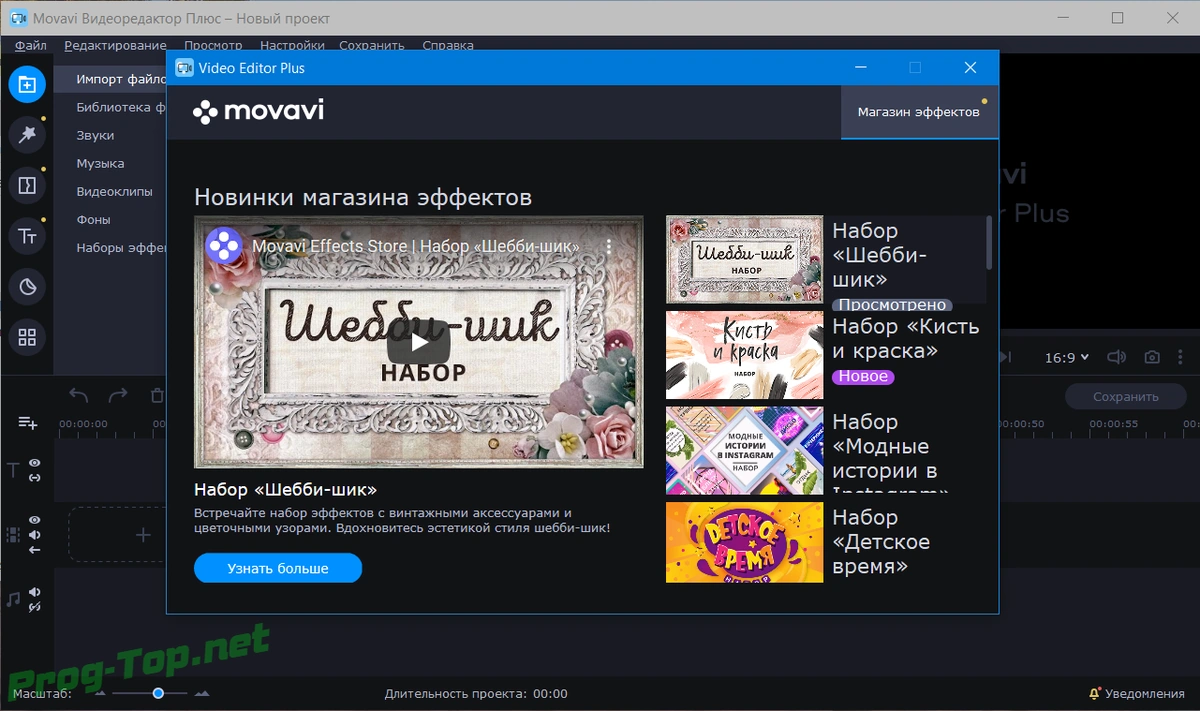
Task: Mute the video track speaker
Action: point(35,535)
